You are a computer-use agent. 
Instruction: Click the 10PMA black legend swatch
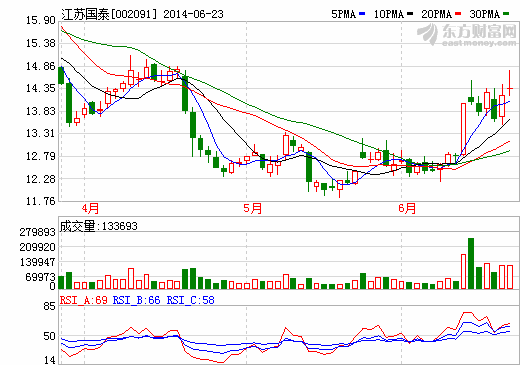click(x=410, y=14)
